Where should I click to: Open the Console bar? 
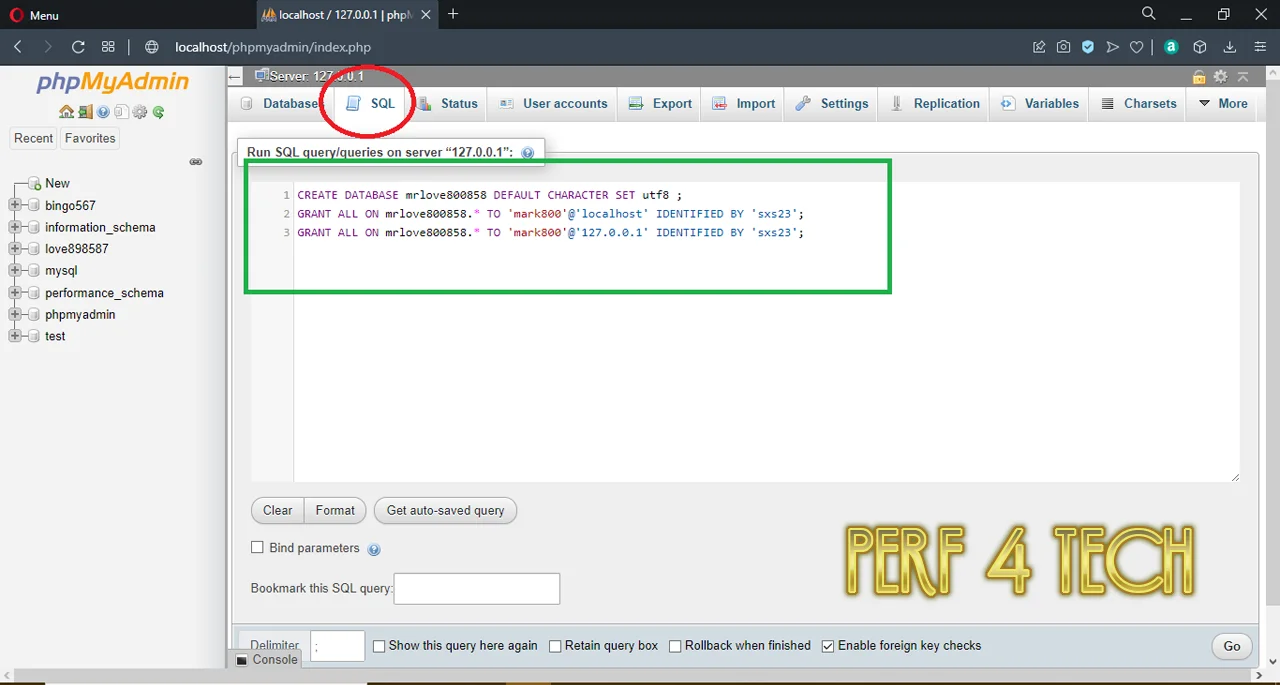[x=267, y=660]
